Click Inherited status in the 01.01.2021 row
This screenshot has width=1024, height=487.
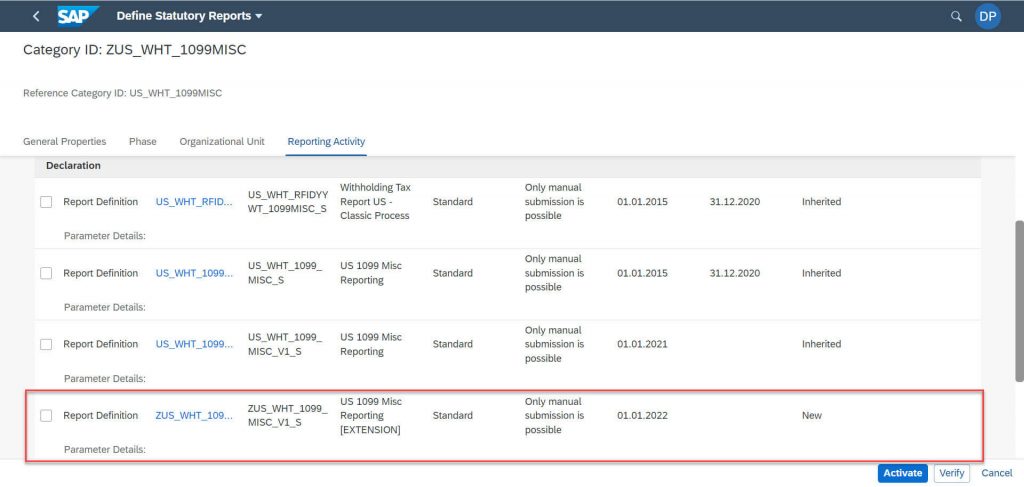(x=822, y=344)
